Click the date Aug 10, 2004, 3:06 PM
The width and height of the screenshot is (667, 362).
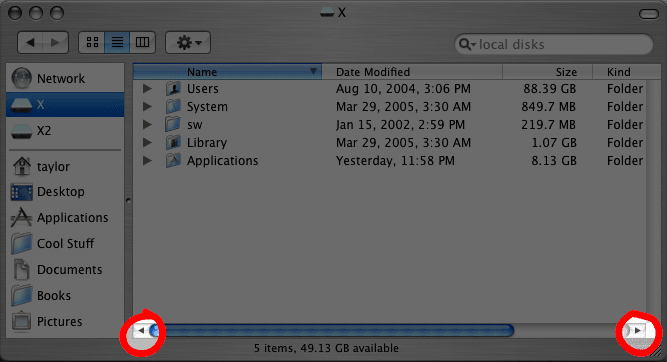[x=403, y=88]
